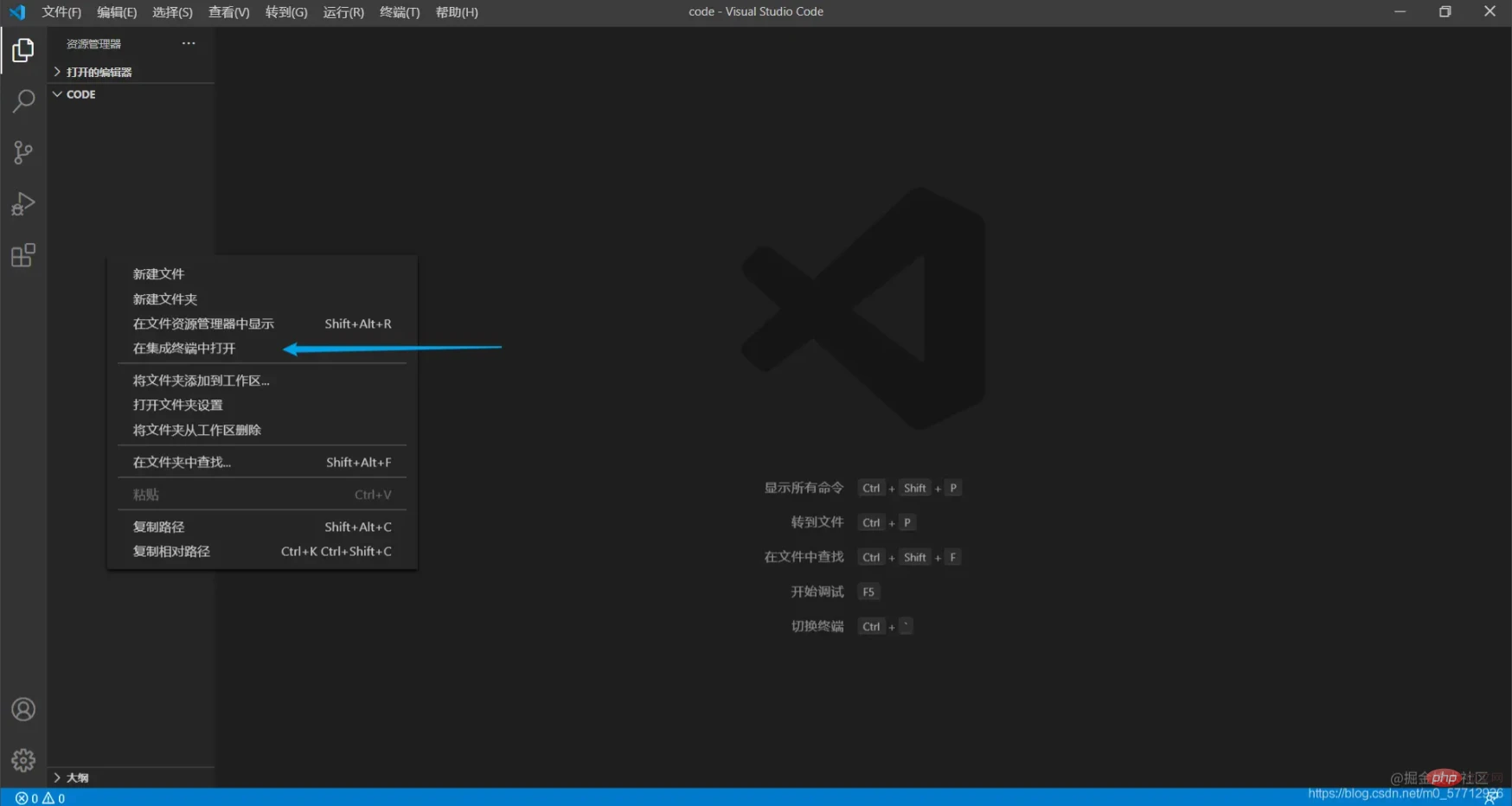This screenshot has height=806, width=1512.
Task: Select 在文件夹中查找... menu entry
Action: click(262, 462)
